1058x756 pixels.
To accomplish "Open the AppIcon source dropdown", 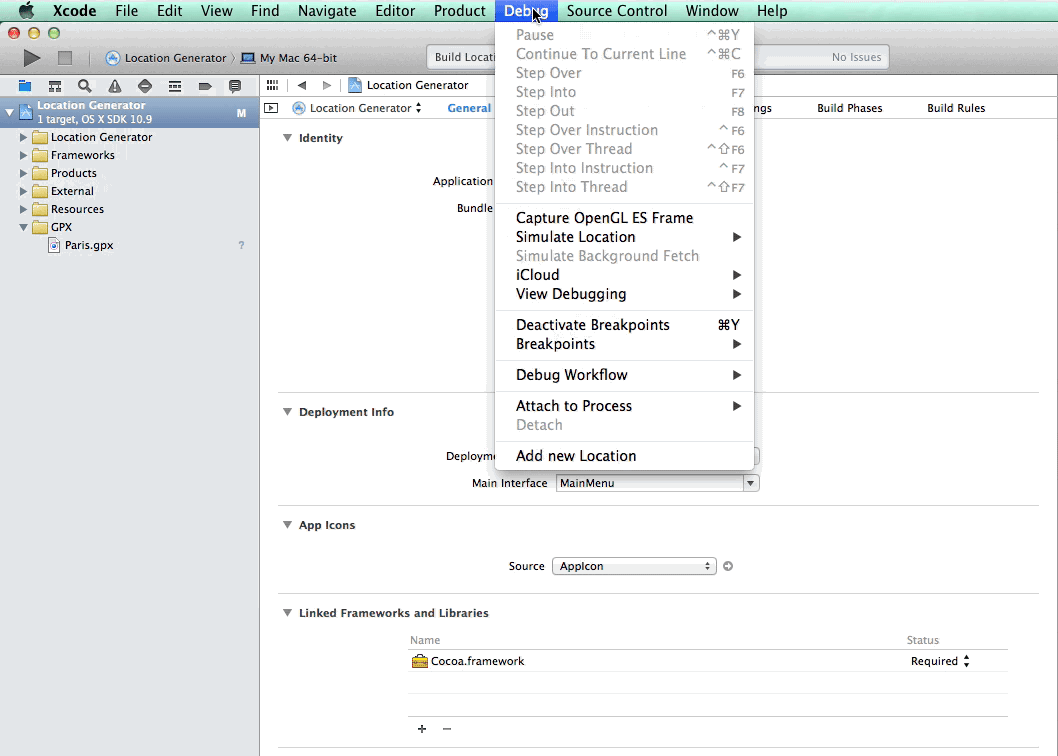I will coord(634,566).
